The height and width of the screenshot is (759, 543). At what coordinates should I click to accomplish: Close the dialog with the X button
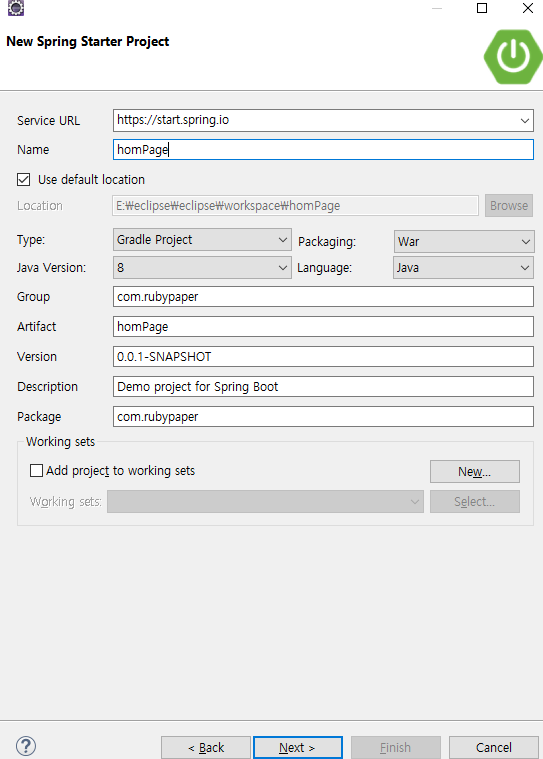pyautogui.click(x=528, y=8)
